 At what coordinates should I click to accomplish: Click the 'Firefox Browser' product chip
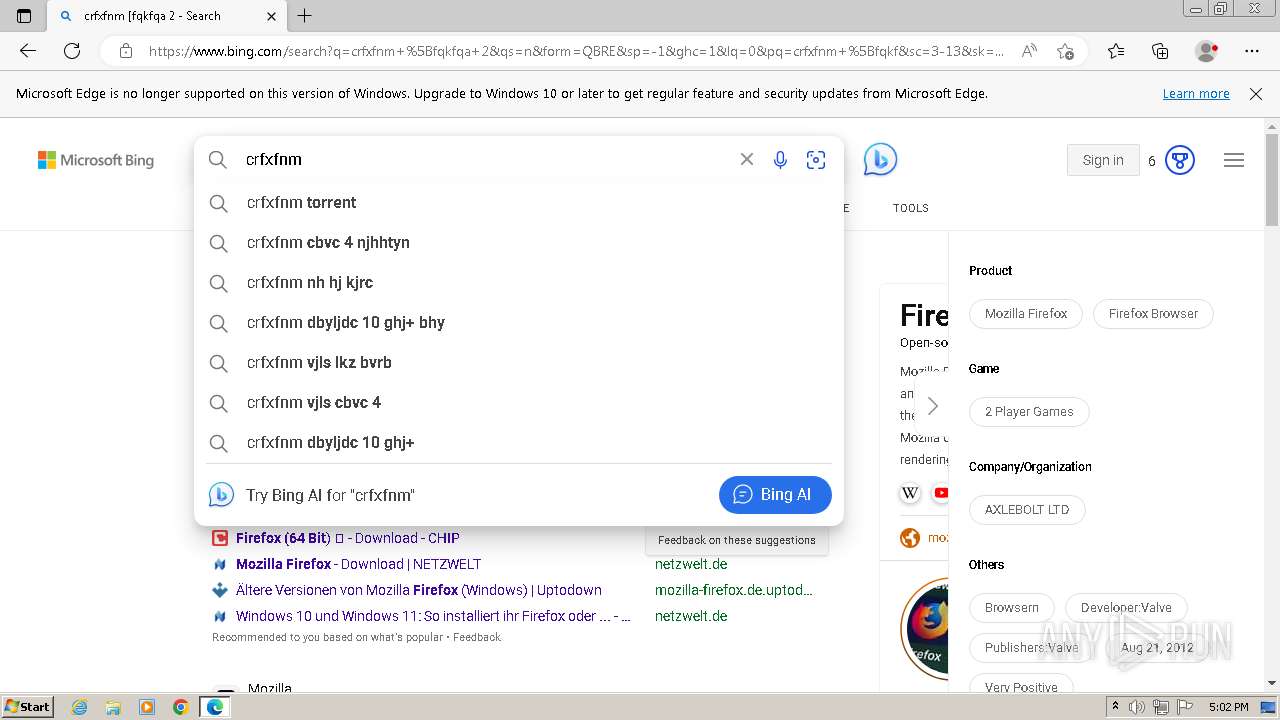(1153, 314)
